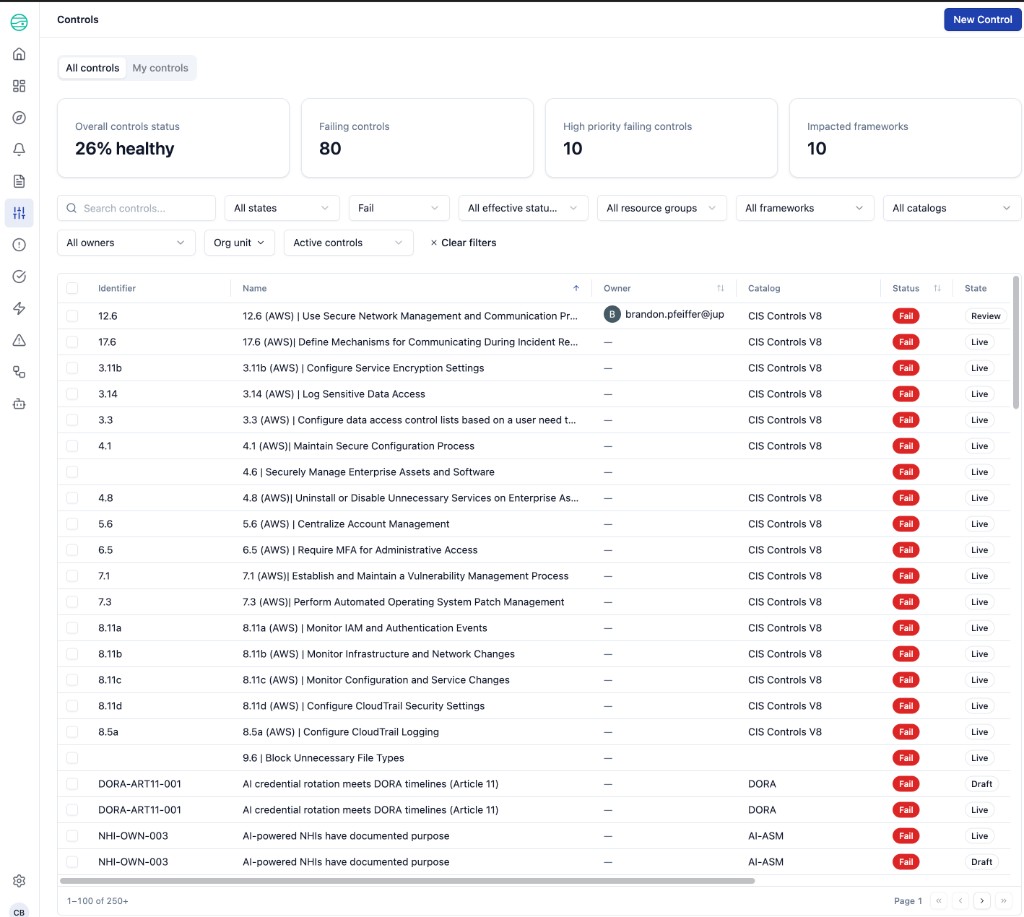Open the Active controls dropdown
Screen dimensions: 1024x917
[x=348, y=243]
